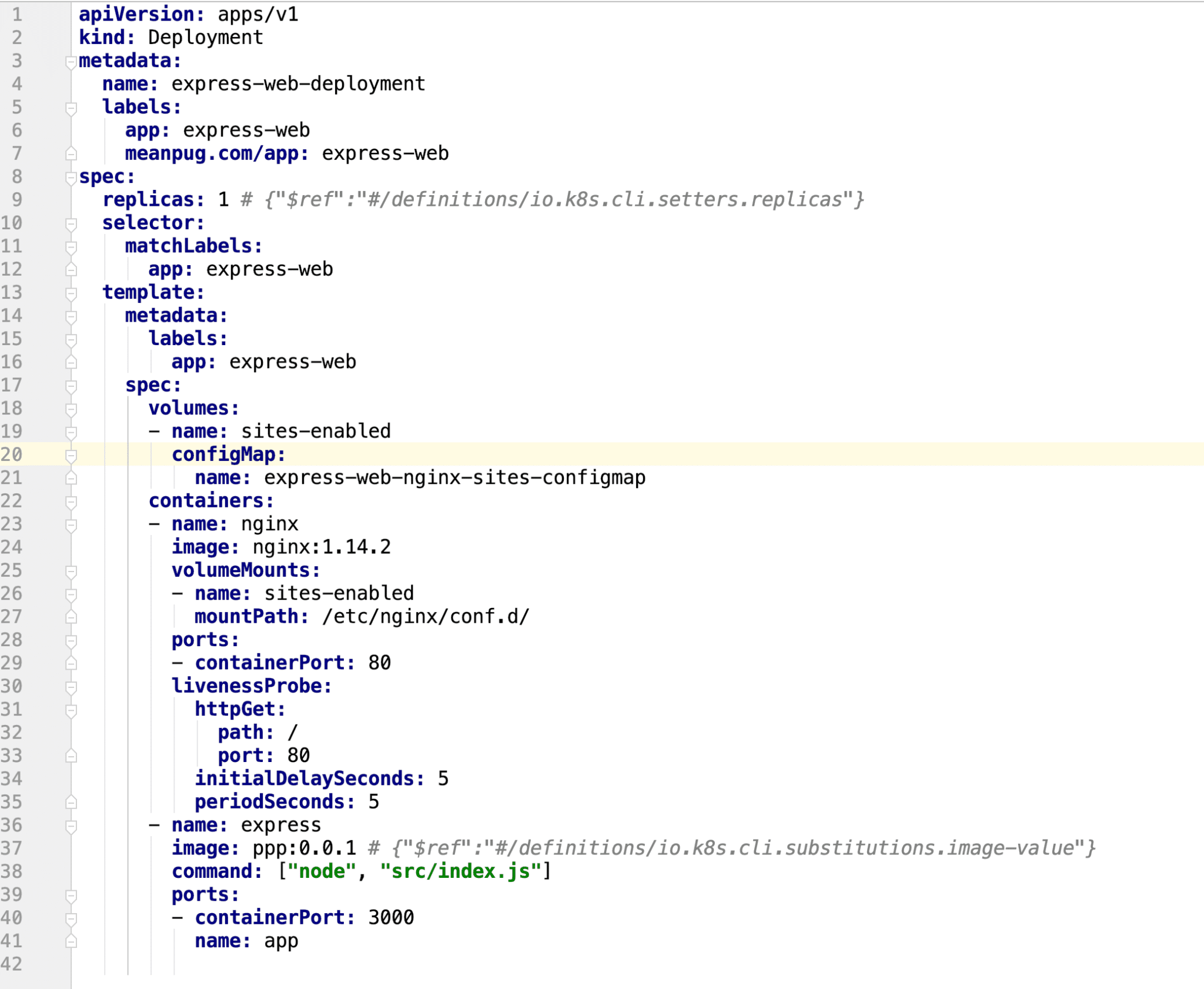The width and height of the screenshot is (1204, 989).
Task: Fold the livenessProbe block on line 30
Action: click(71, 687)
